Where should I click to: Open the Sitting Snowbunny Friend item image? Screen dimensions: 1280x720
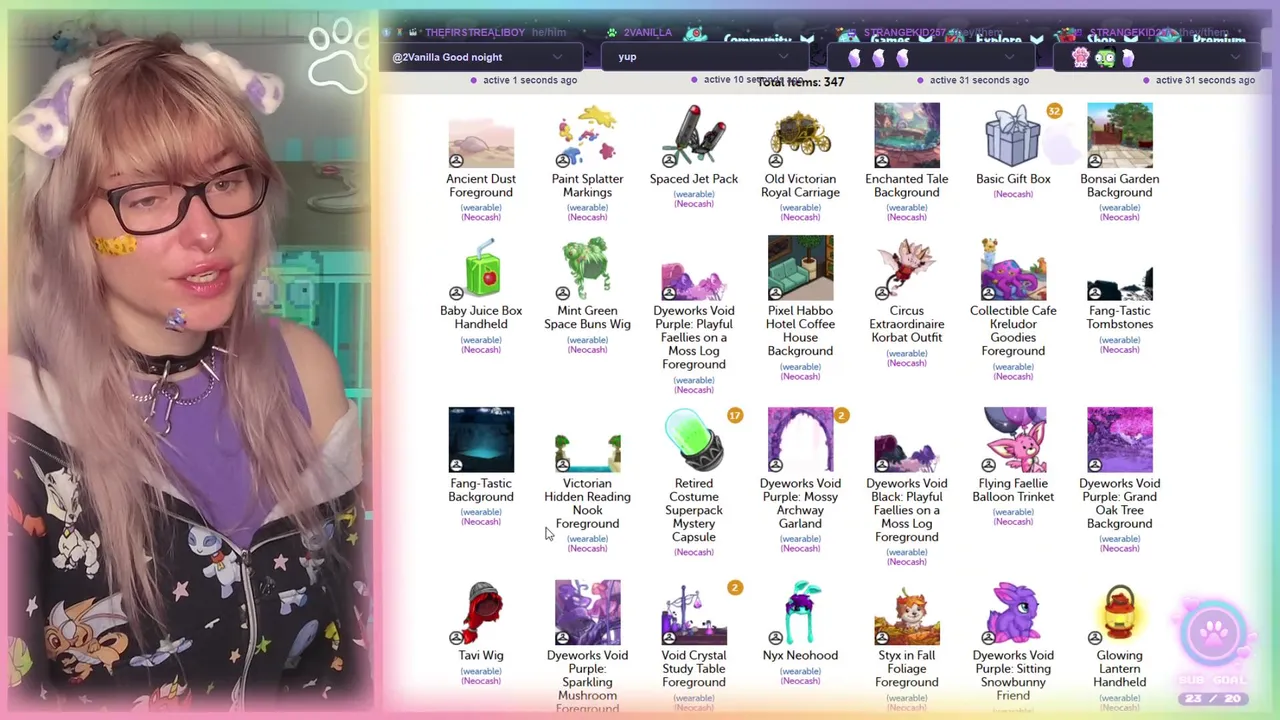(x=1013, y=612)
